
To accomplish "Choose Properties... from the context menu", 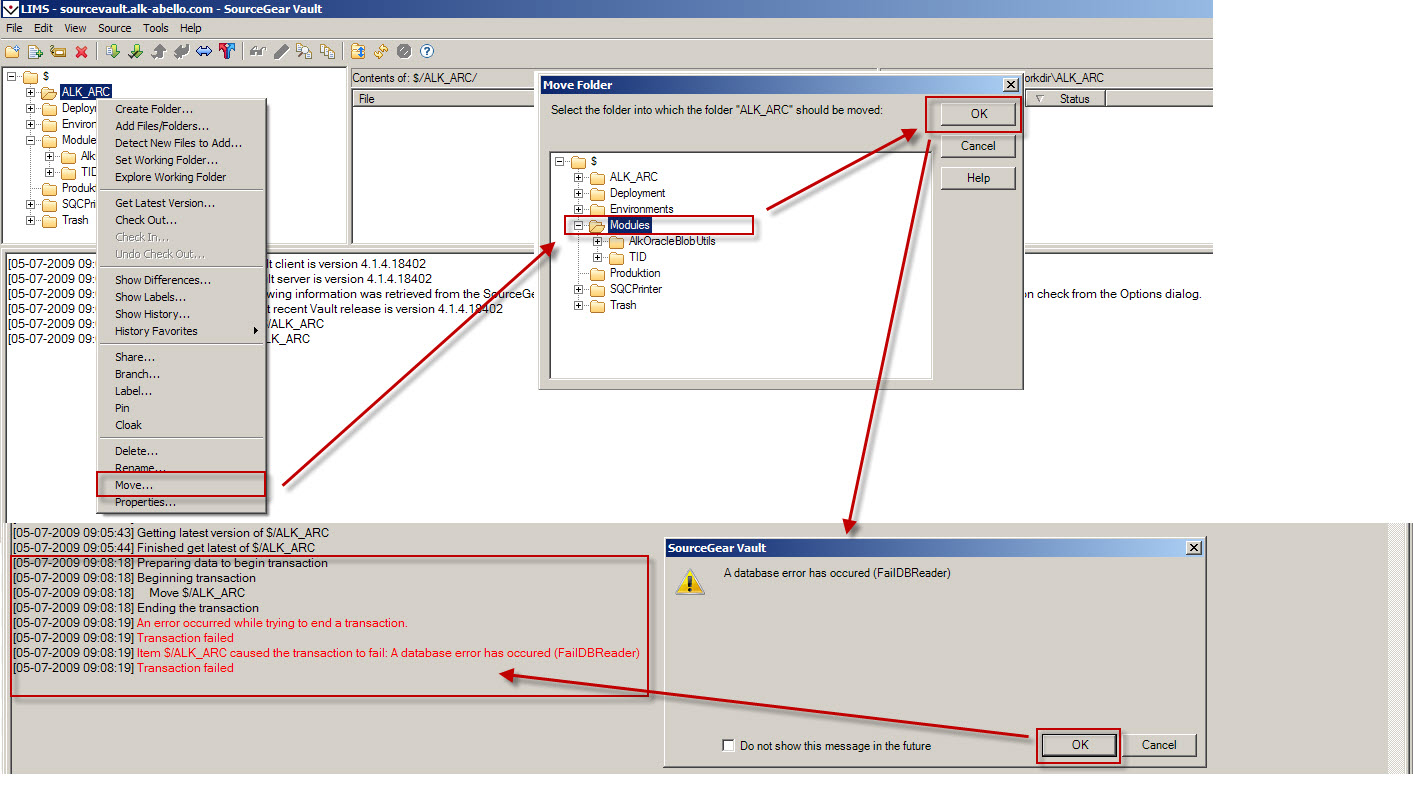I will tap(181, 502).
